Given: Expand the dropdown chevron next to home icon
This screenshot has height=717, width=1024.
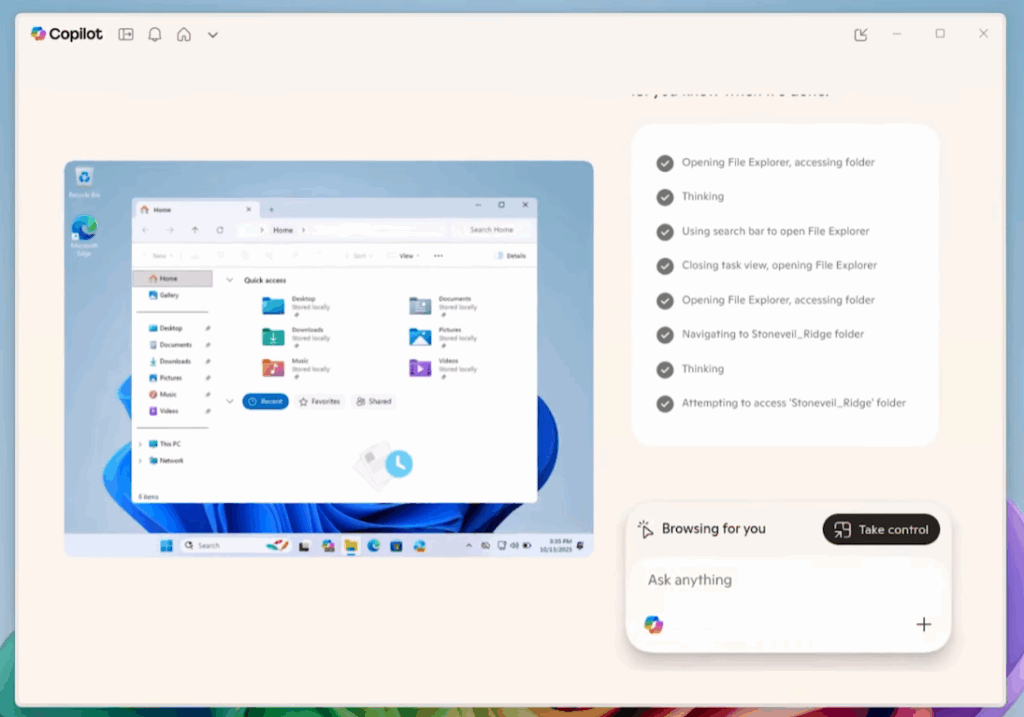Looking at the screenshot, I should tap(213, 35).
